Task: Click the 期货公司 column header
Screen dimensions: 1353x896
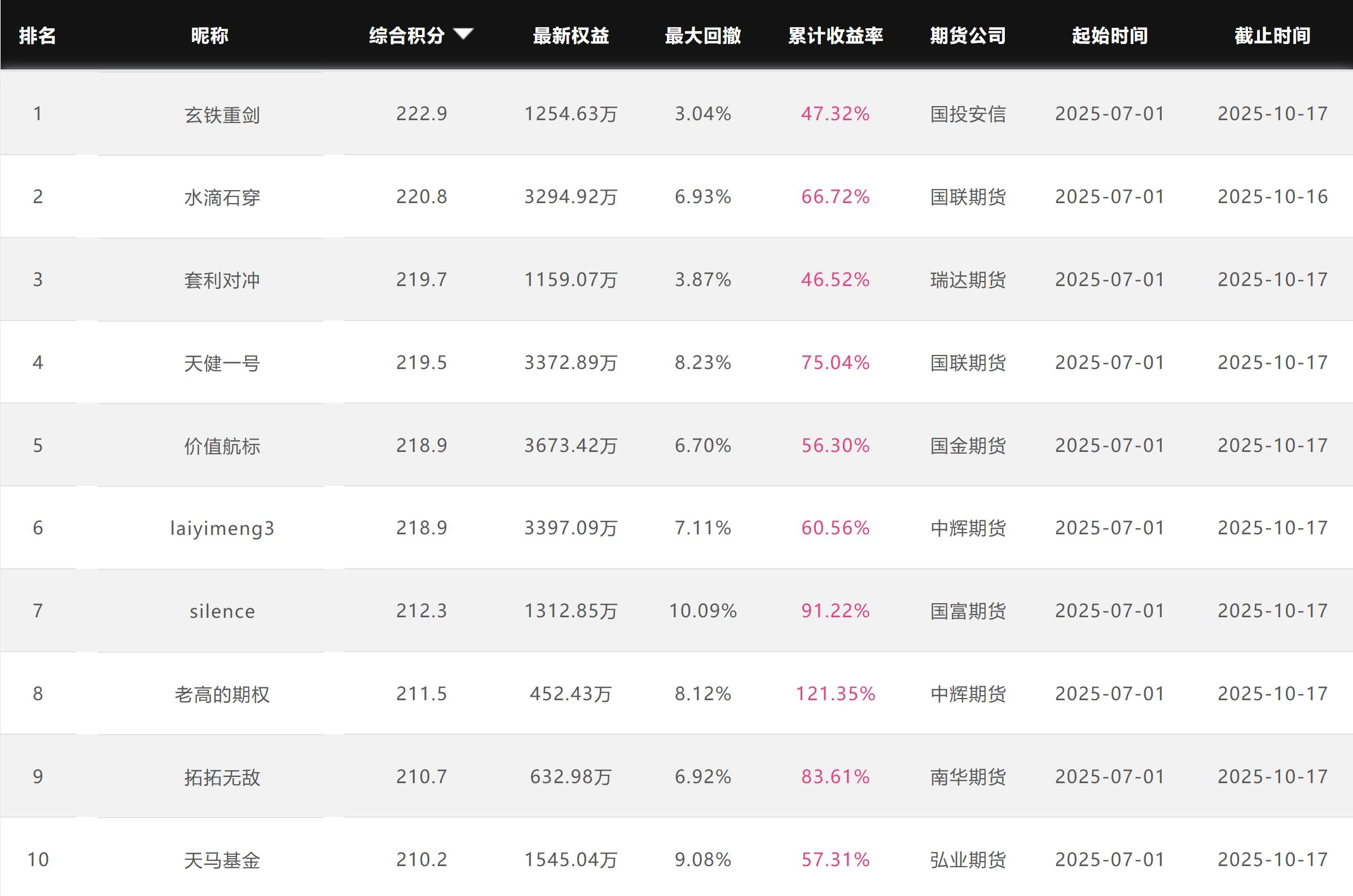Action: pos(968,36)
